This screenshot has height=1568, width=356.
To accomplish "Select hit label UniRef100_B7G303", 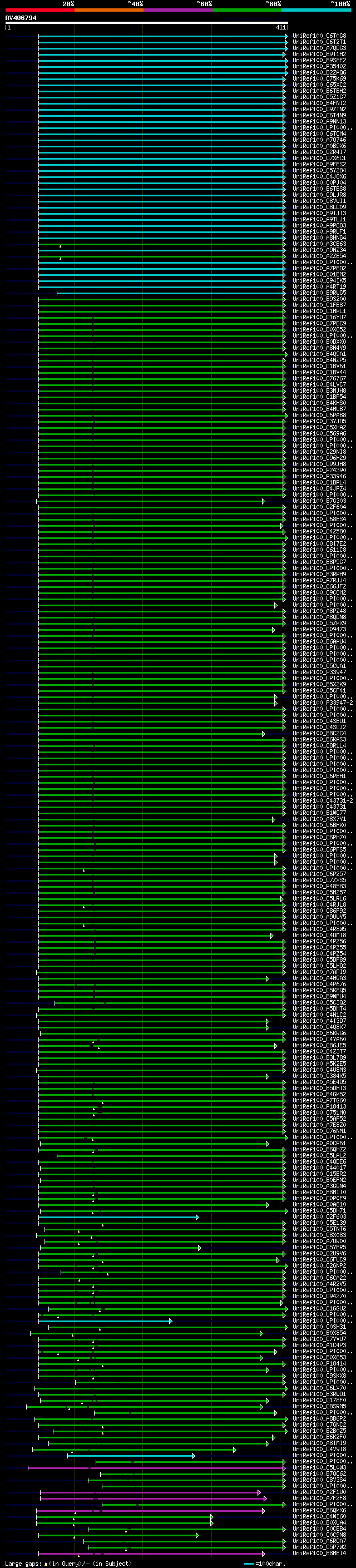I will tap(319, 501).
